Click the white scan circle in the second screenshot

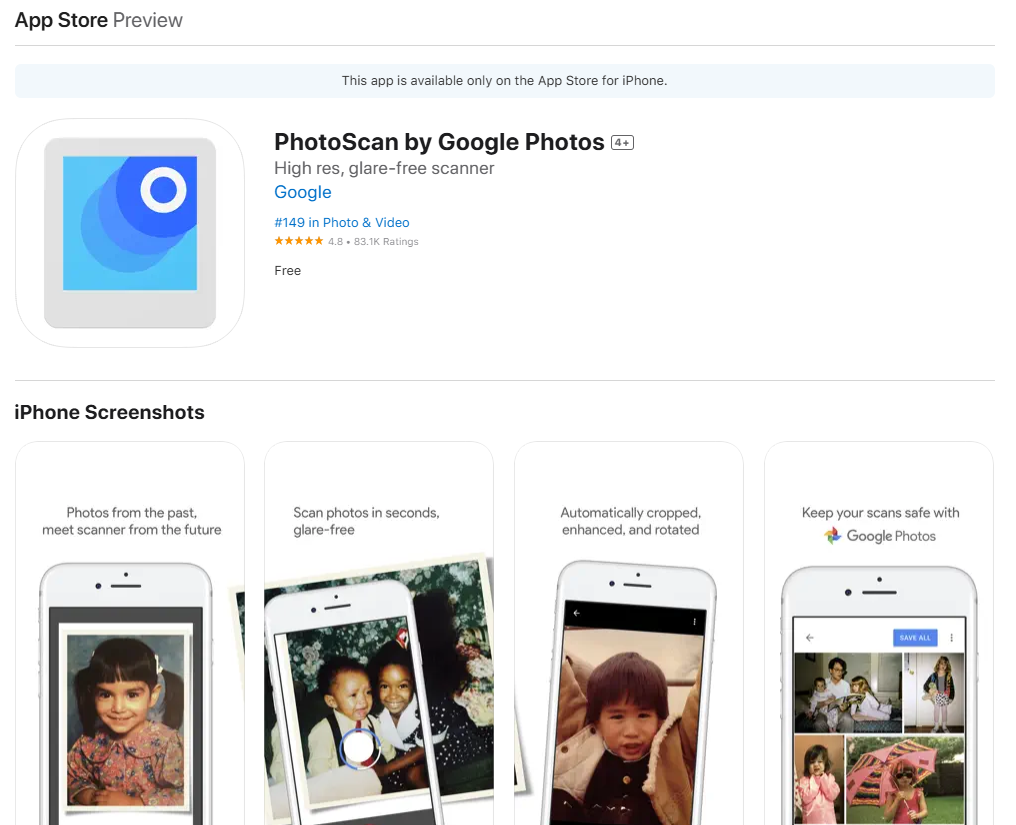coord(359,748)
